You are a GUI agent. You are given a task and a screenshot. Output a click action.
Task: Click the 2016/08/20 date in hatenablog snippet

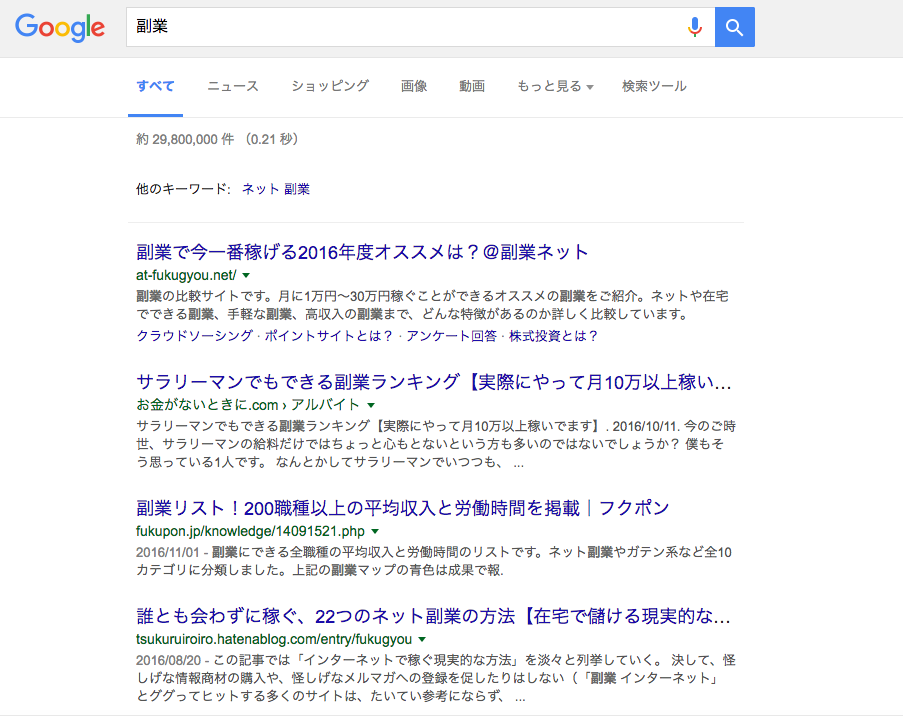coord(168,660)
